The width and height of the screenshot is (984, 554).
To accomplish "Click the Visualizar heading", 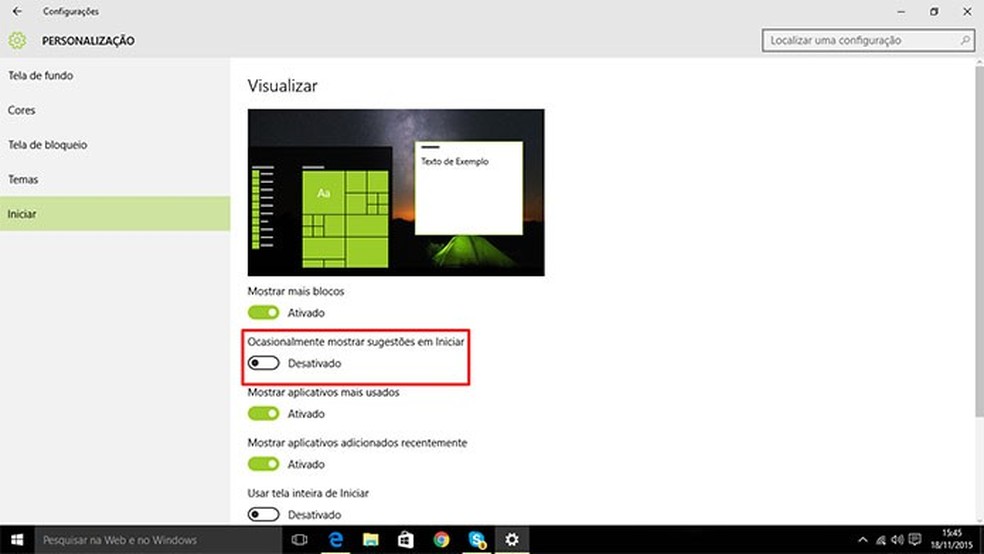I will pos(282,86).
